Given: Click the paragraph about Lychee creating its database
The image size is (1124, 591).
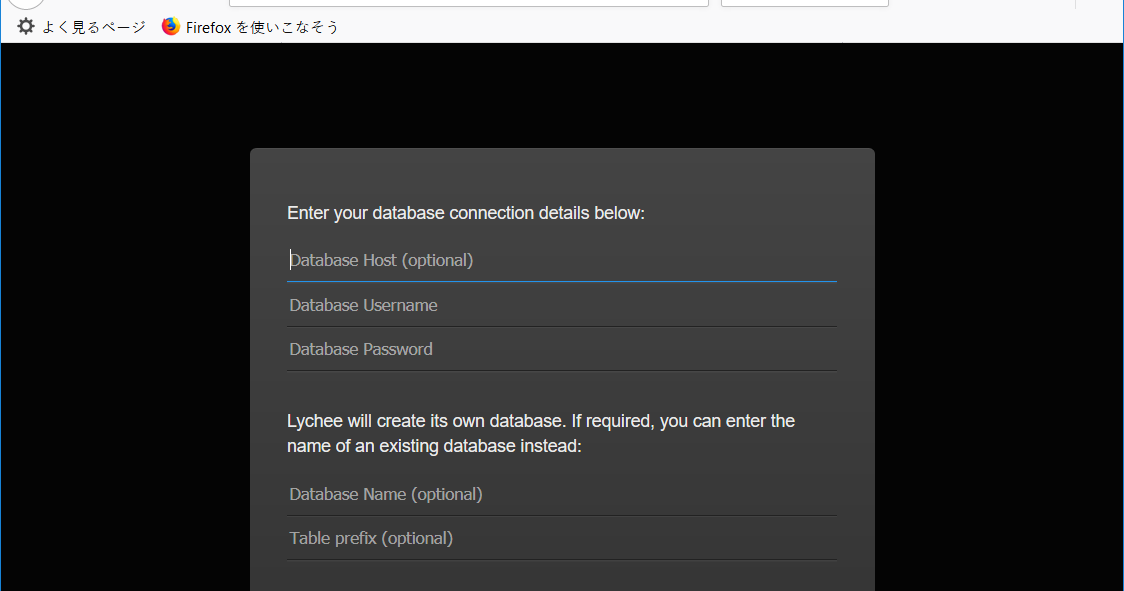Looking at the screenshot, I should pyautogui.click(x=540, y=433).
